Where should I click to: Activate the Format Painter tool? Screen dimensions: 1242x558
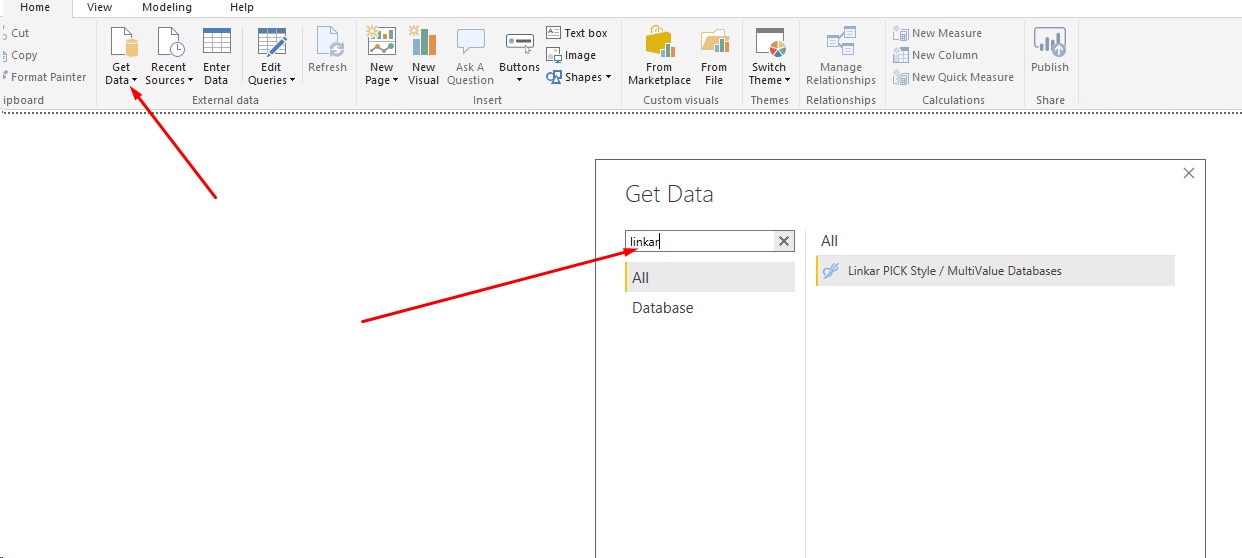tap(45, 77)
